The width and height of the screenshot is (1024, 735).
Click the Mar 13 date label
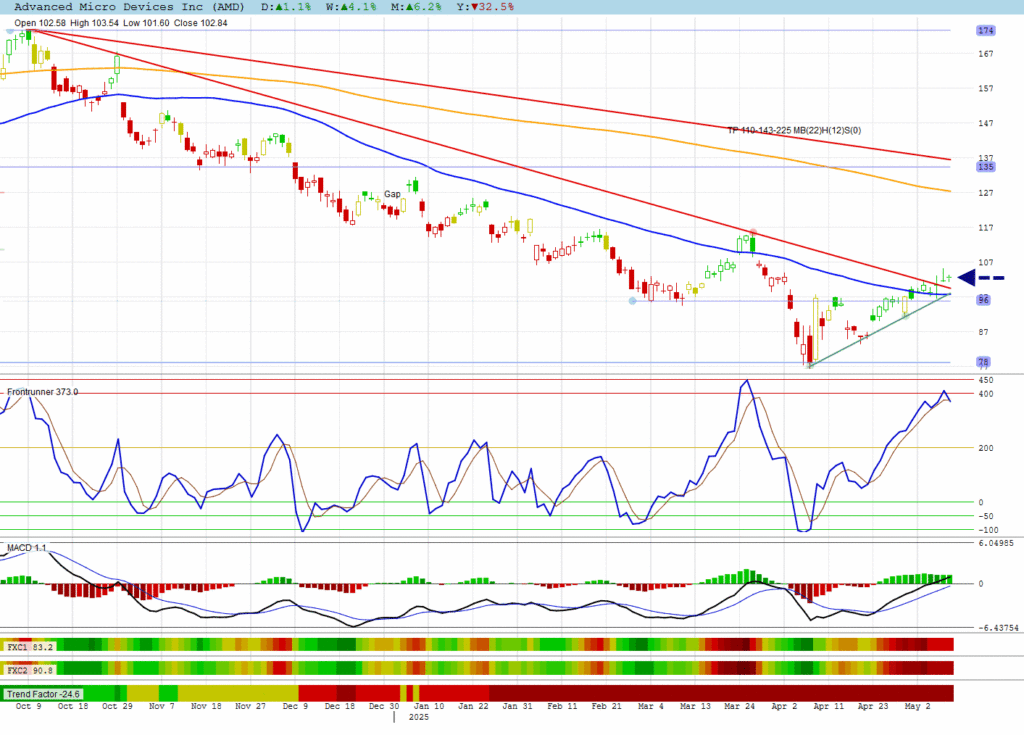click(695, 706)
